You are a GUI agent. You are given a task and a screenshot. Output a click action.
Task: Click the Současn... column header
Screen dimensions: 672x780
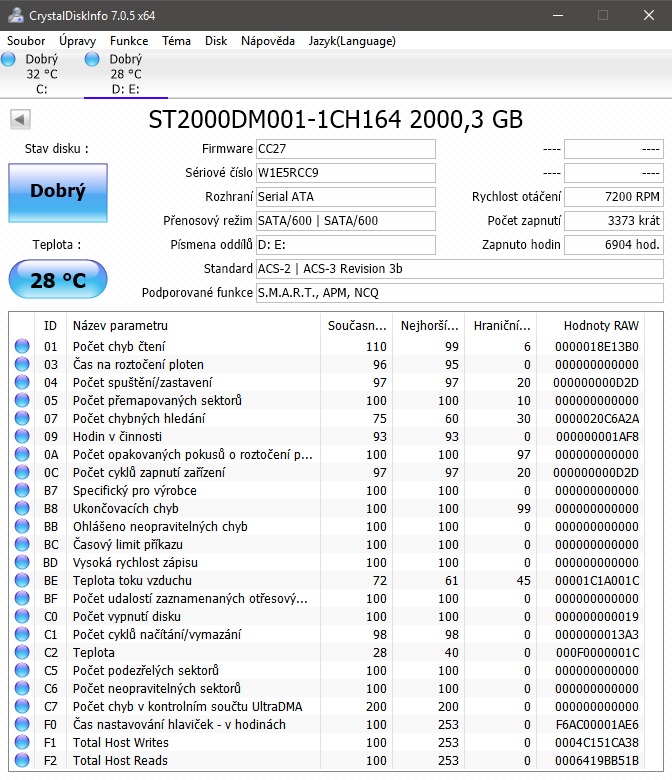357,326
